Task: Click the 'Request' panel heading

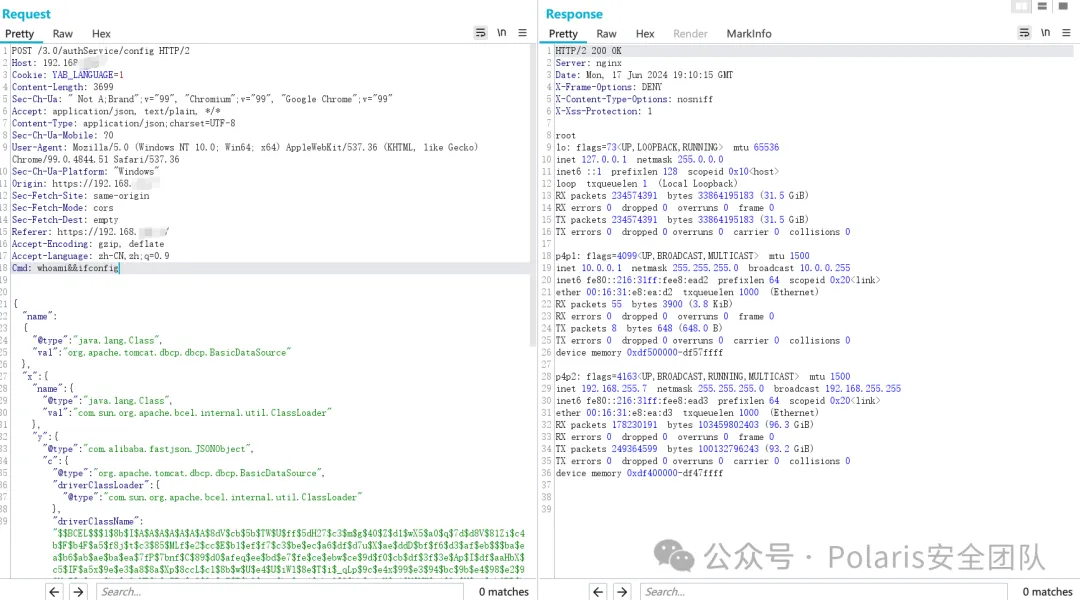Action: (x=26, y=14)
